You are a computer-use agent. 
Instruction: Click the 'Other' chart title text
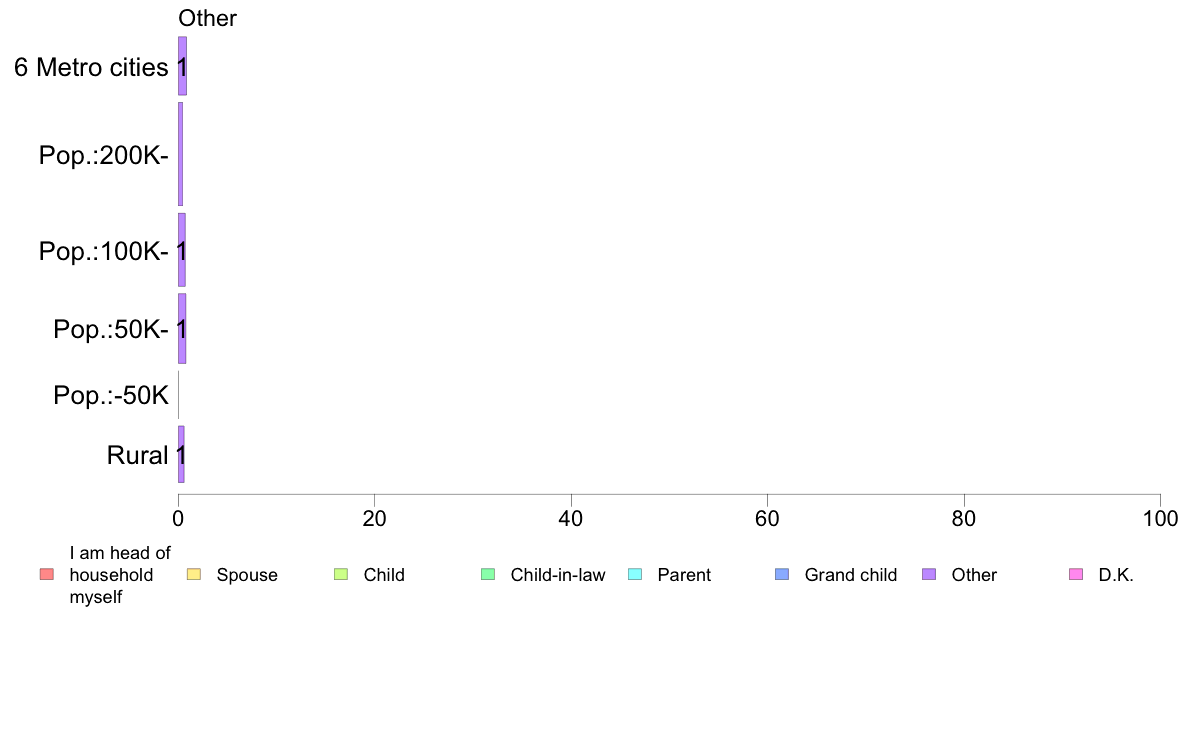point(208,18)
